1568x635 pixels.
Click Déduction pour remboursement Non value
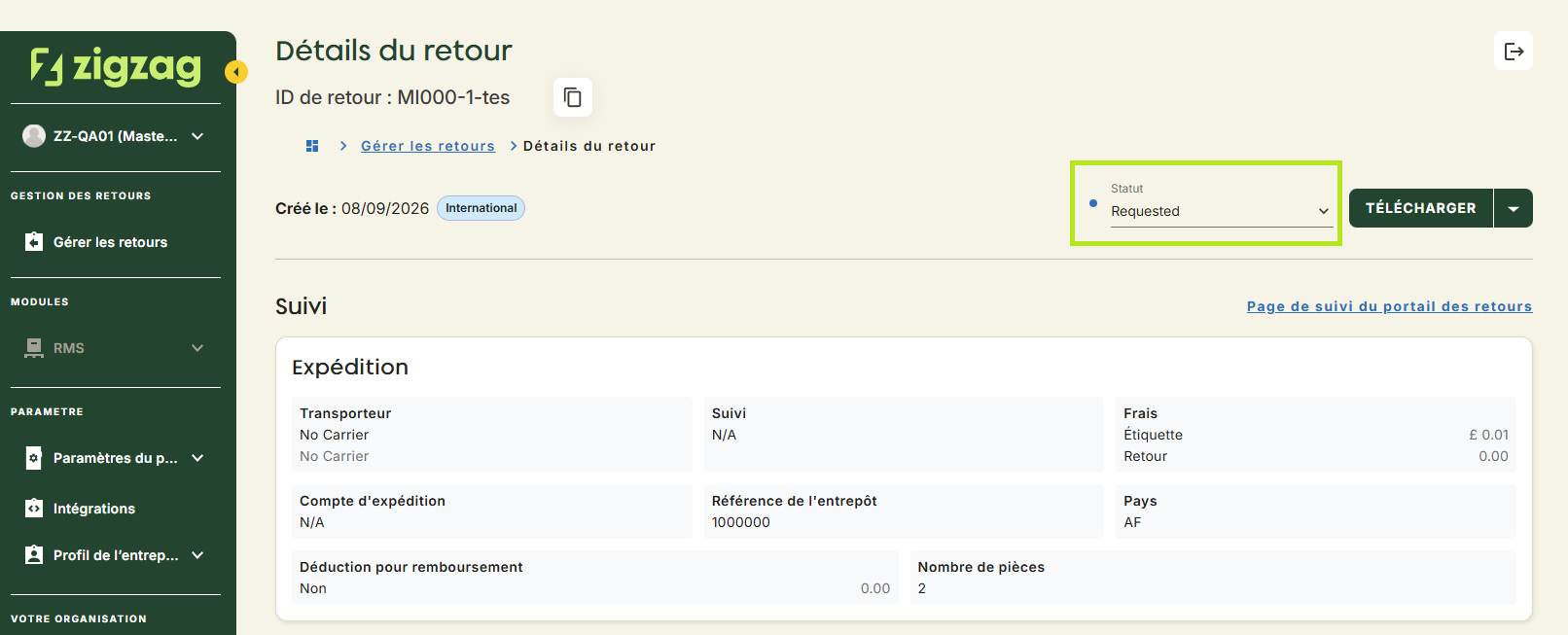(313, 588)
